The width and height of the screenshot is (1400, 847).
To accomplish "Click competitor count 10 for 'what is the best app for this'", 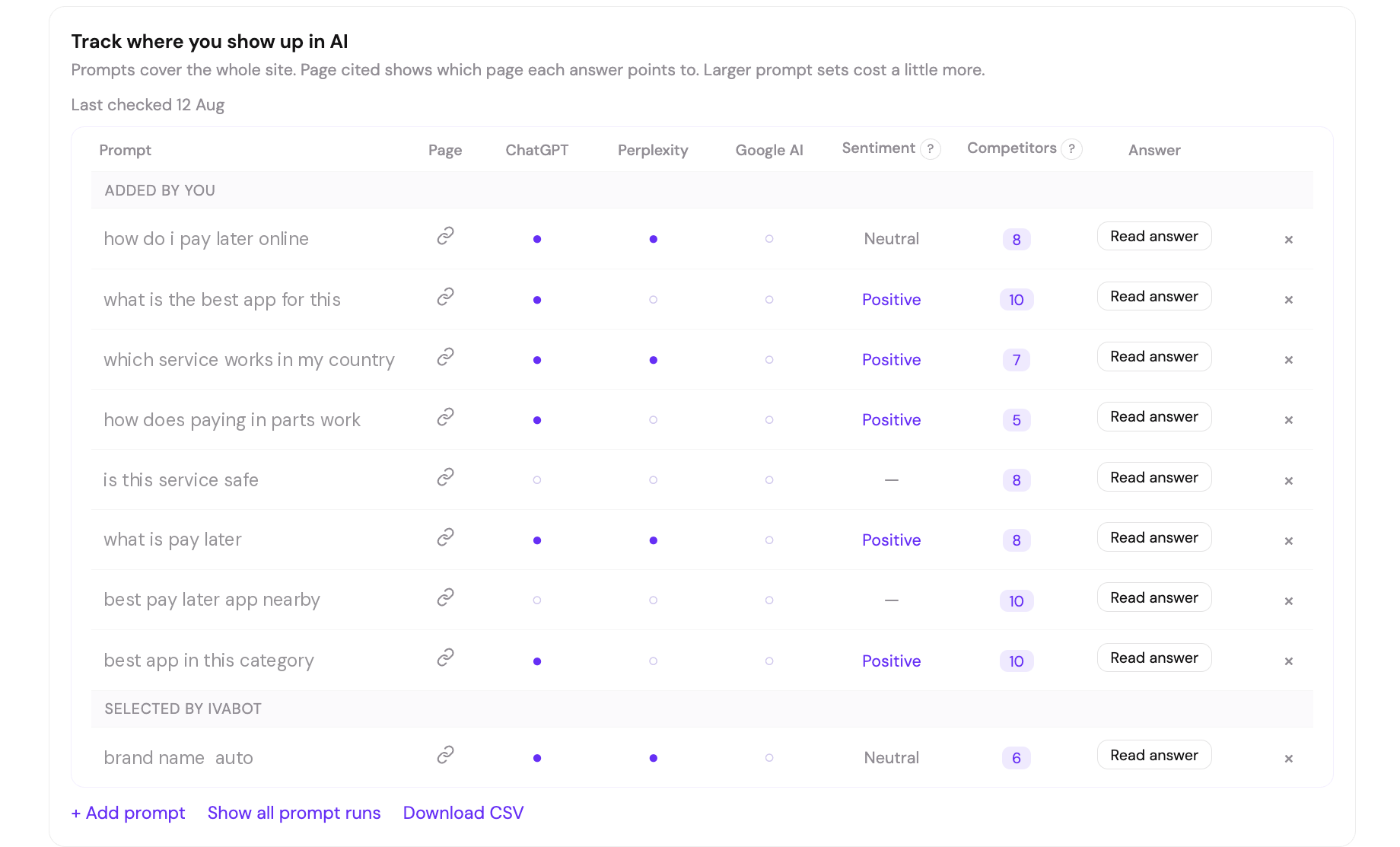I will (x=1017, y=300).
